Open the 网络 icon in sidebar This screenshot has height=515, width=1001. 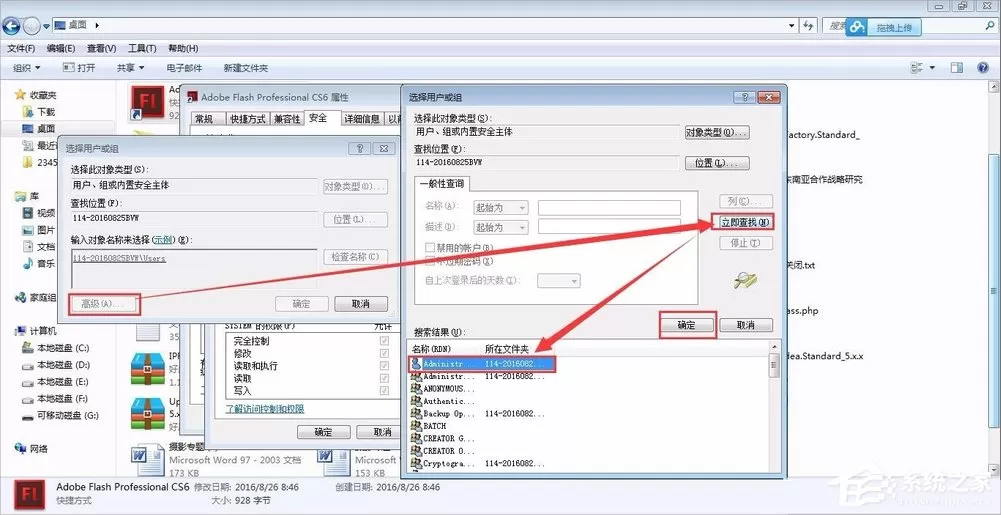[20, 449]
